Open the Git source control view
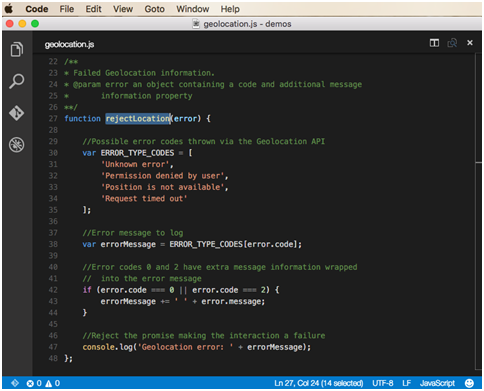Screen dimensions: 484x391 (x=16, y=113)
